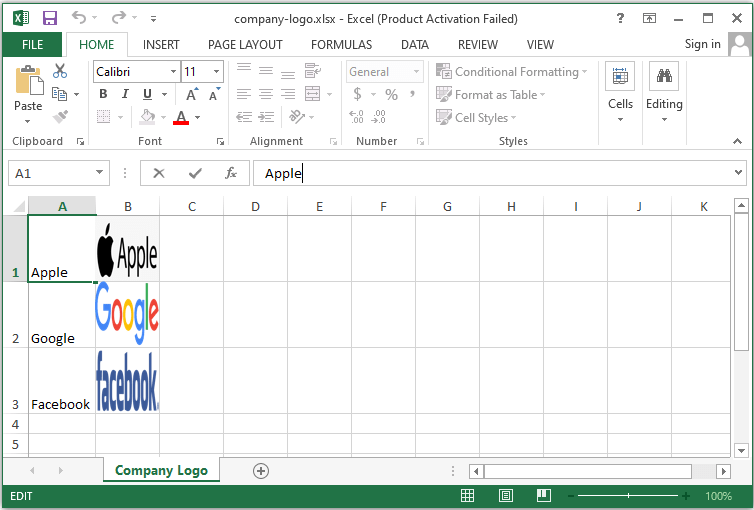Click Increase Font Size icon

coord(192,94)
